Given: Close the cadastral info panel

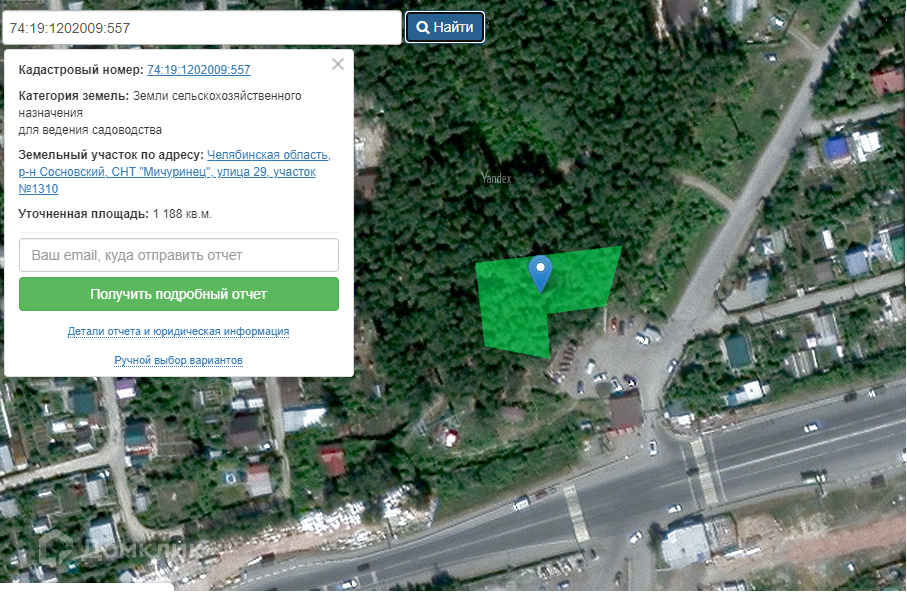Looking at the screenshot, I should 338,64.
